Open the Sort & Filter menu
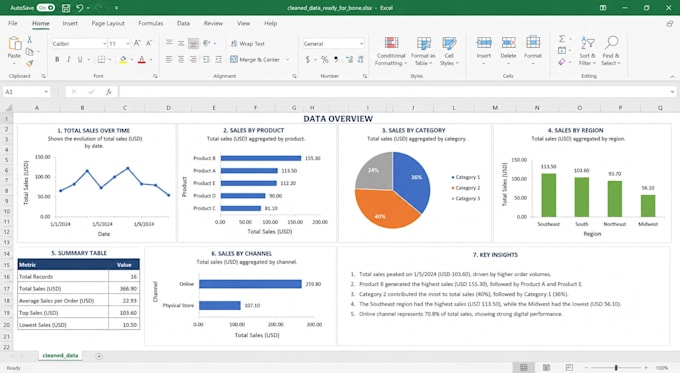Viewport: 680px width, 373px height. tap(587, 51)
